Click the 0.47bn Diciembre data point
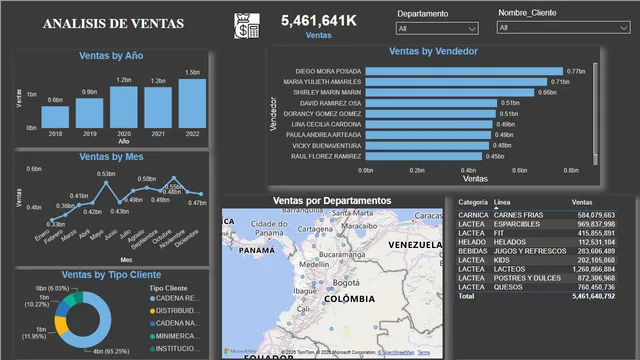 pos(201,194)
